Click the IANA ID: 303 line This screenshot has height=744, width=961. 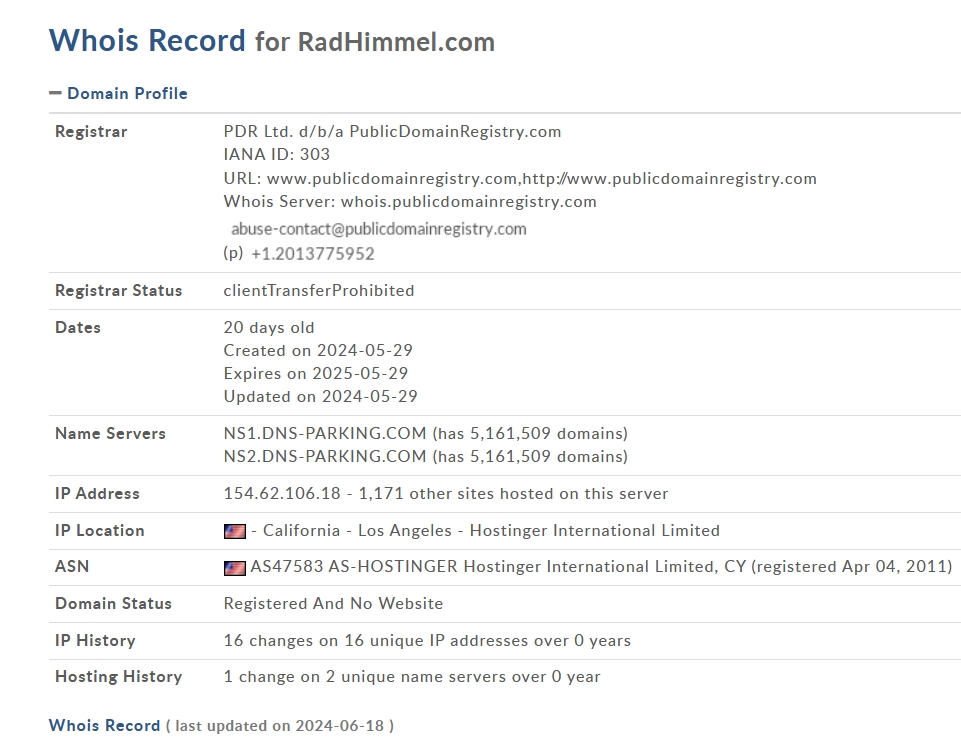[x=276, y=154]
